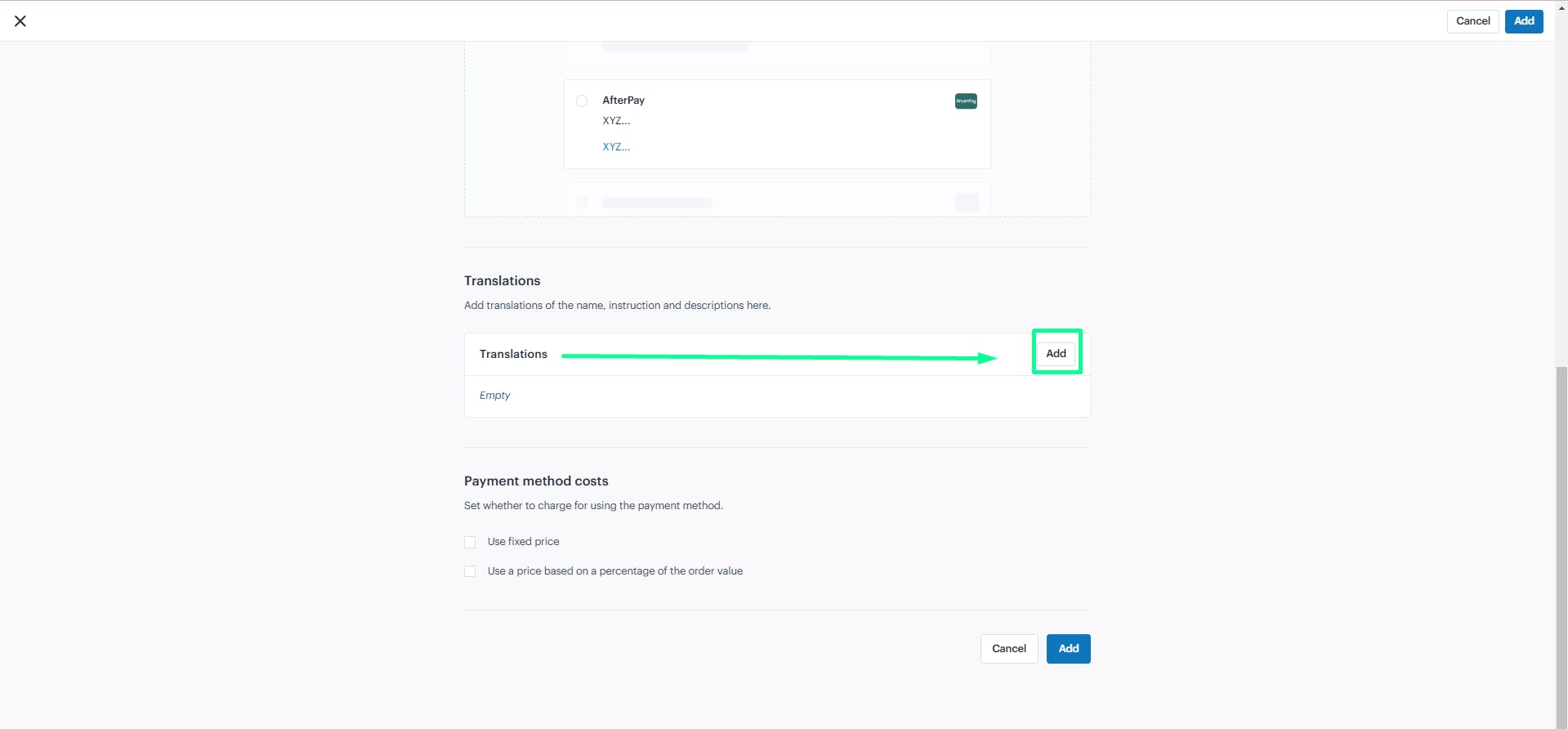Click the greyed placeholder logo below AfterPay

[x=967, y=203]
